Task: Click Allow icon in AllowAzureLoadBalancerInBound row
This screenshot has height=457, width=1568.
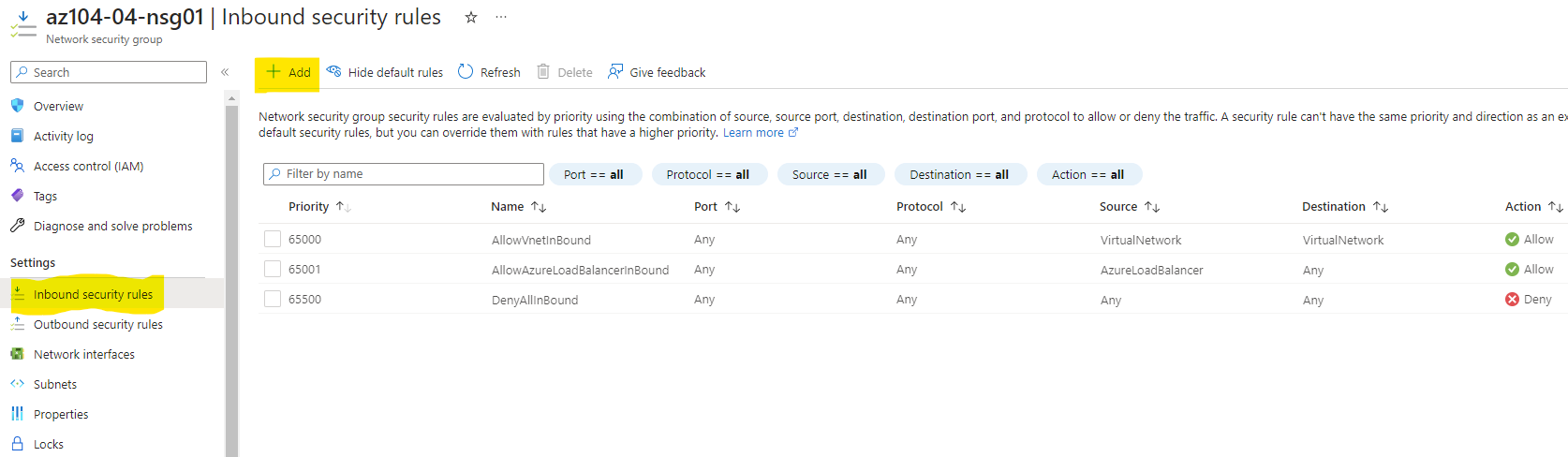Action: point(1512,270)
